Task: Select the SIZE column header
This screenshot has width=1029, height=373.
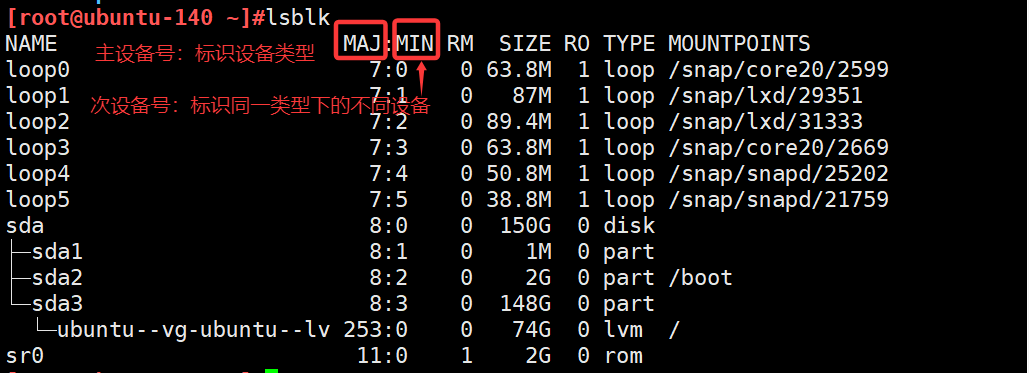Action: (x=525, y=43)
